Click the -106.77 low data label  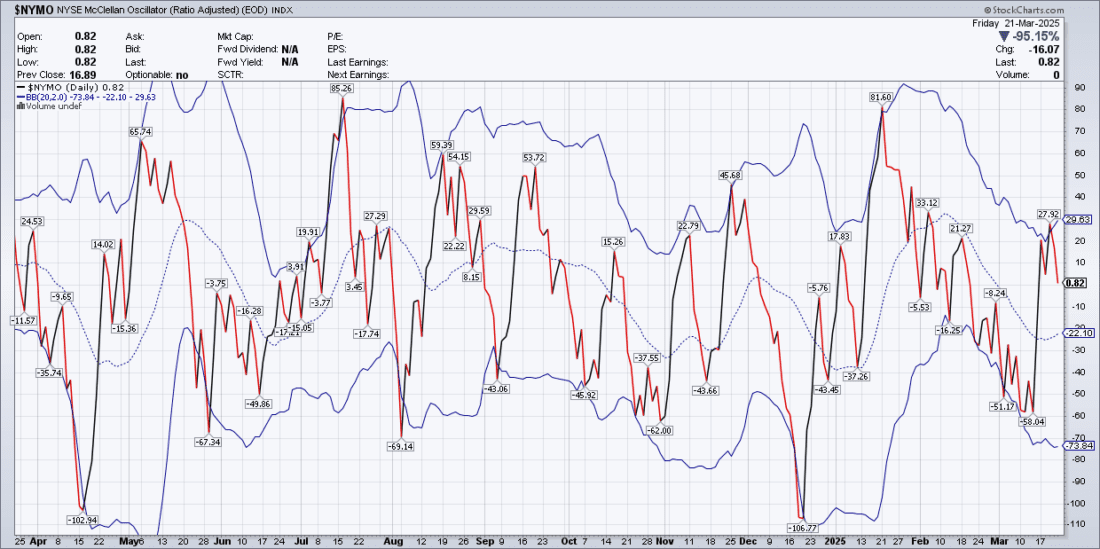pyautogui.click(x=803, y=527)
